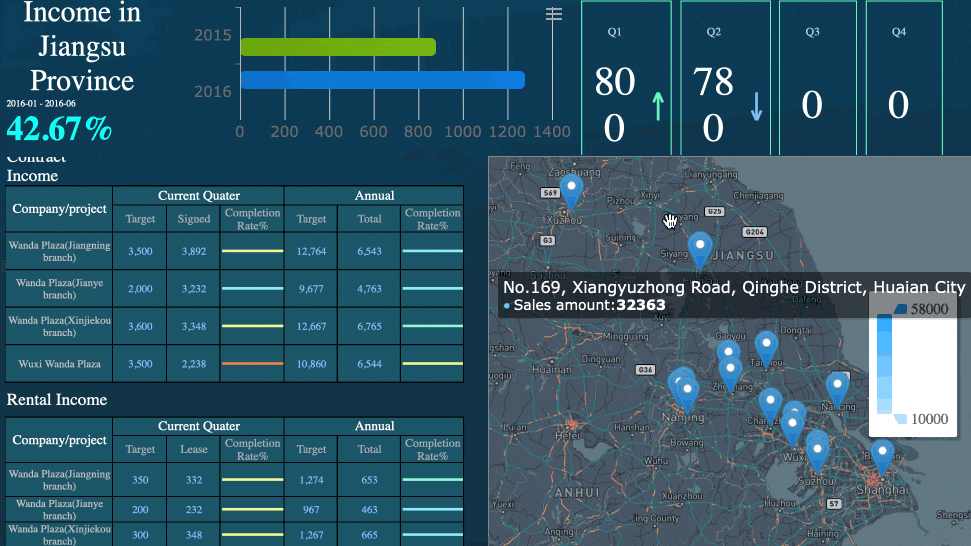Click the 2015 green bar

(x=338, y=47)
